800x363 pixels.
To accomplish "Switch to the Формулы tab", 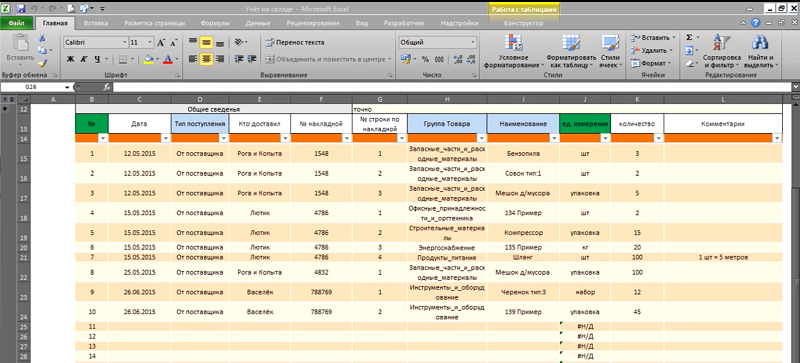I will click(215, 23).
